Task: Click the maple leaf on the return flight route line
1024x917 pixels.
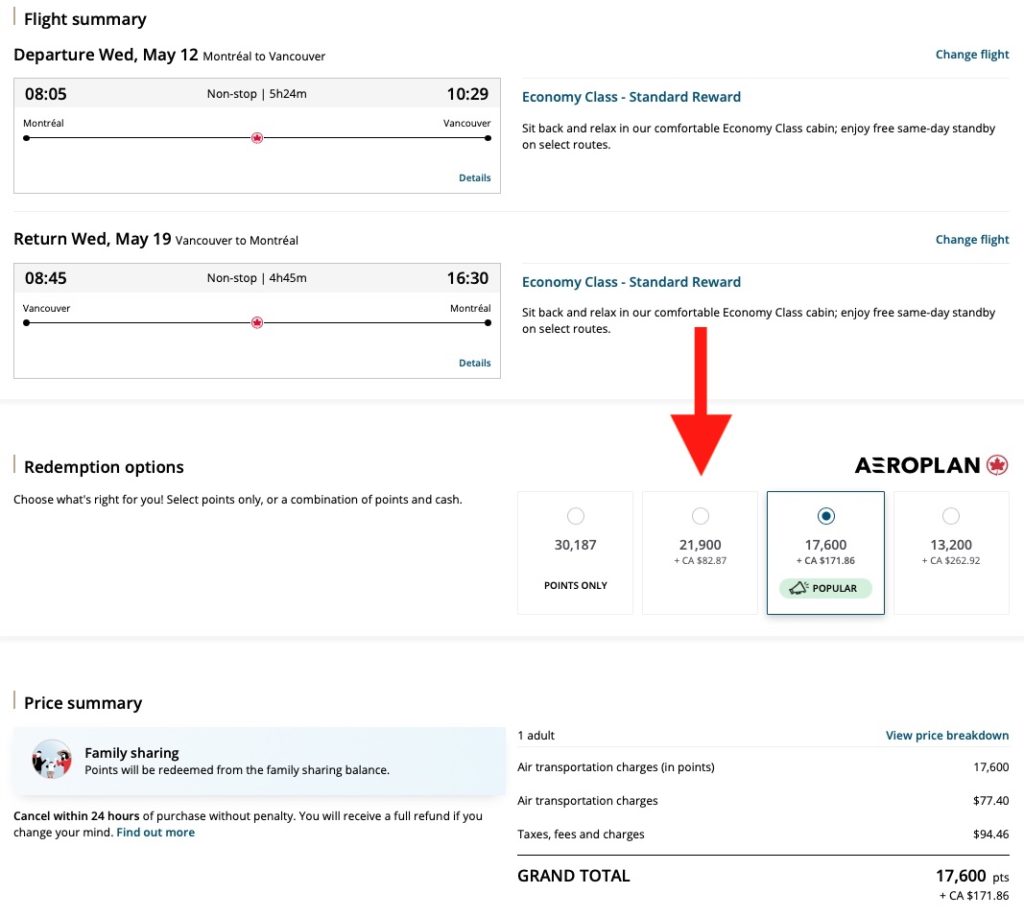Action: tap(256, 322)
